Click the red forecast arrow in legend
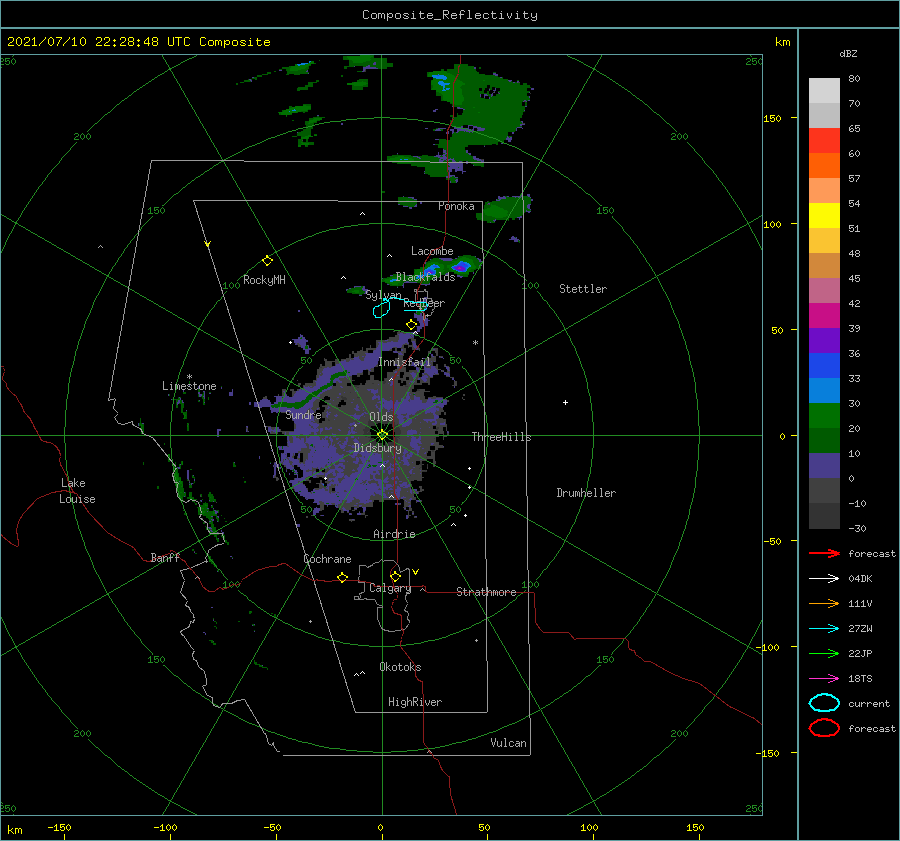The width and height of the screenshot is (900, 841). click(x=824, y=553)
